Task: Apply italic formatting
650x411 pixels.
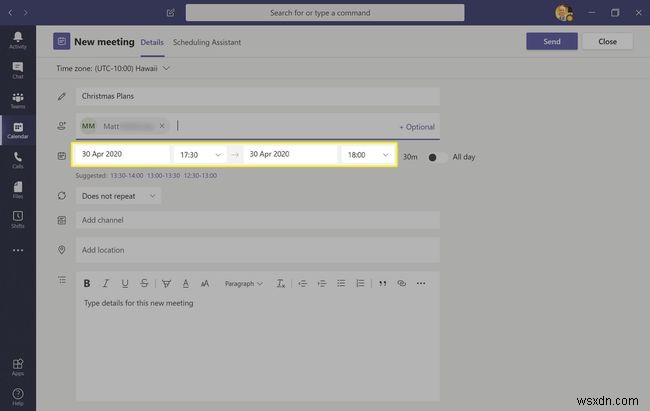Action: tap(106, 283)
